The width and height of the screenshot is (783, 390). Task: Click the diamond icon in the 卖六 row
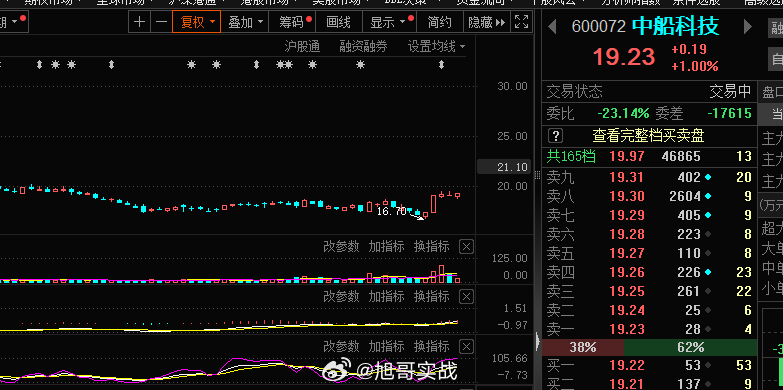(708, 234)
